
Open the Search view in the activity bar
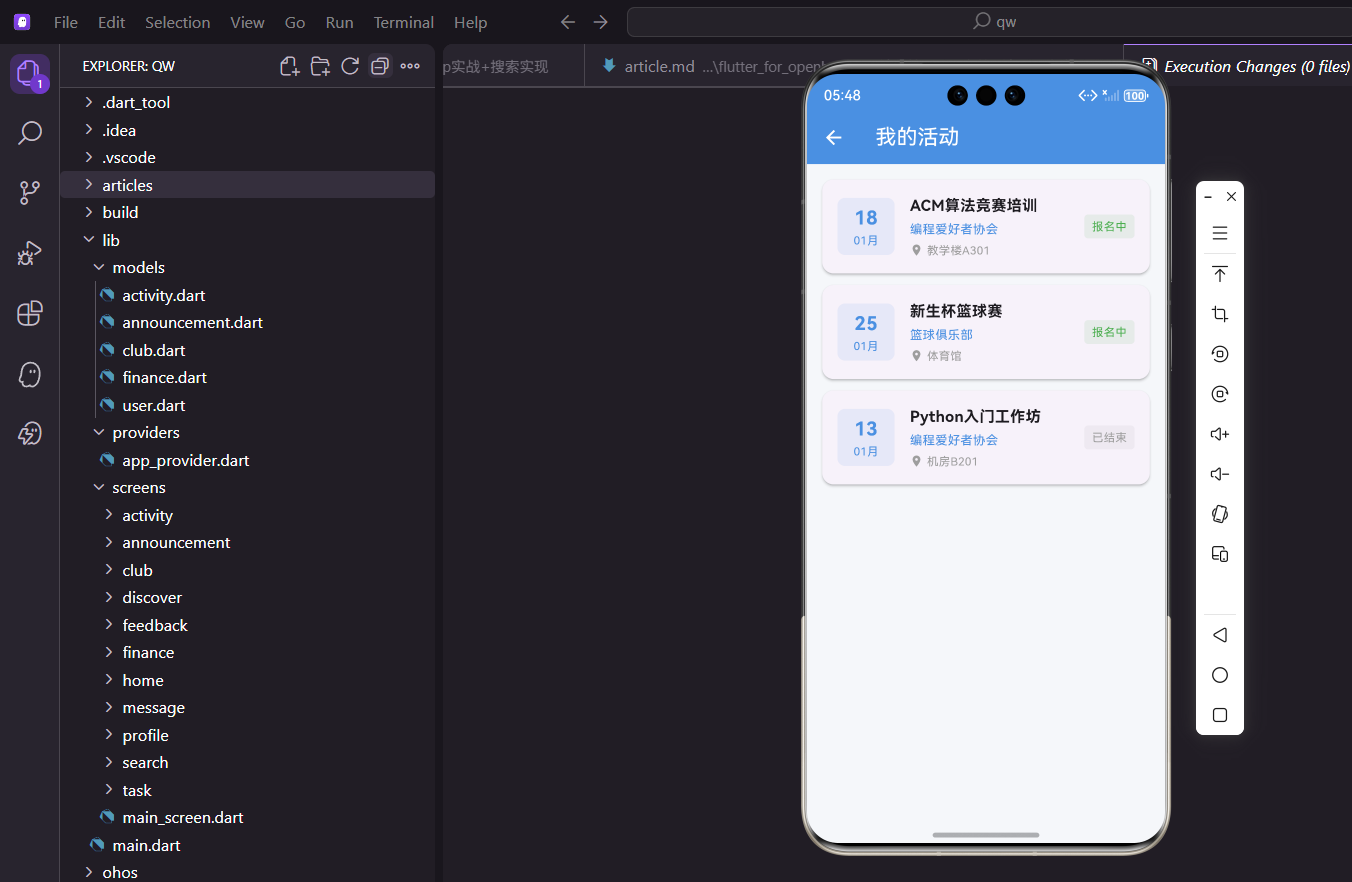click(30, 132)
